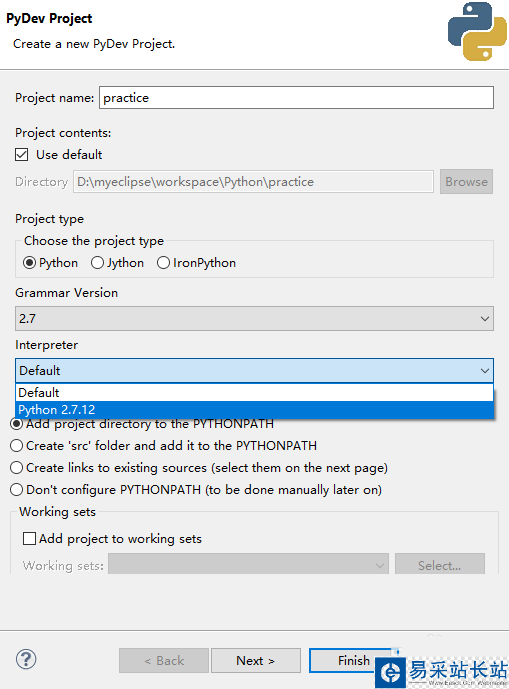
Task: Collapse the Interpreter combo box arrow
Action: [484, 371]
